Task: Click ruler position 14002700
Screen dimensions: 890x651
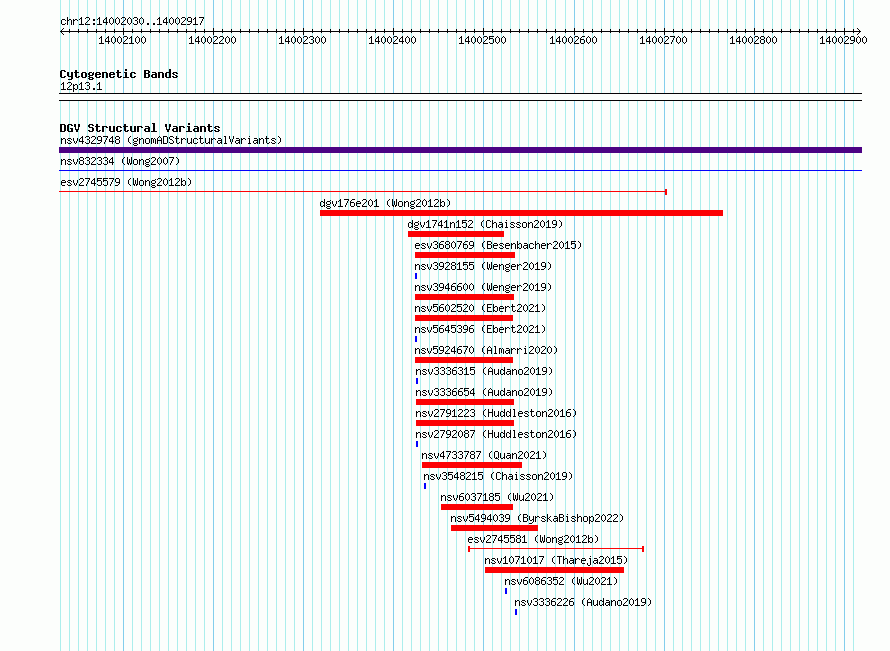Action: coord(664,40)
